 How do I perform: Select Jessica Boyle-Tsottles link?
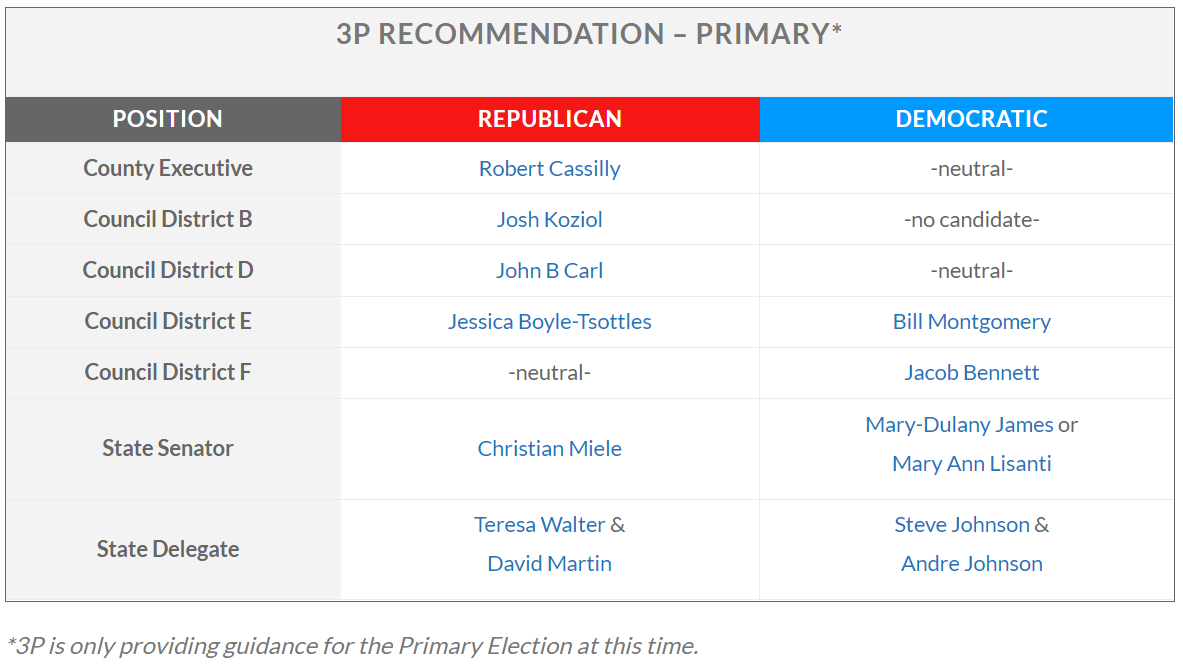549,321
